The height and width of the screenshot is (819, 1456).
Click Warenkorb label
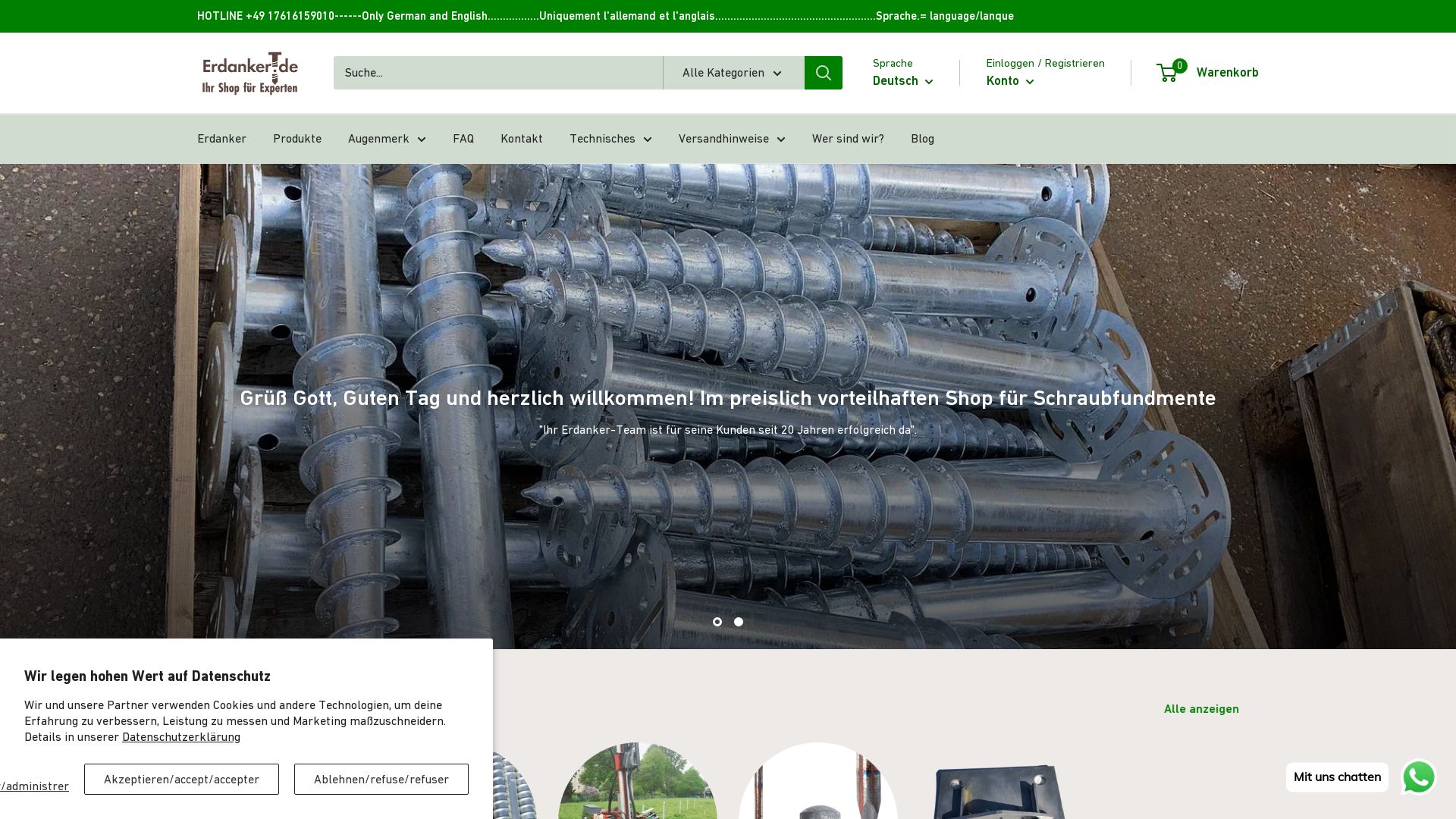pyautogui.click(x=1227, y=73)
